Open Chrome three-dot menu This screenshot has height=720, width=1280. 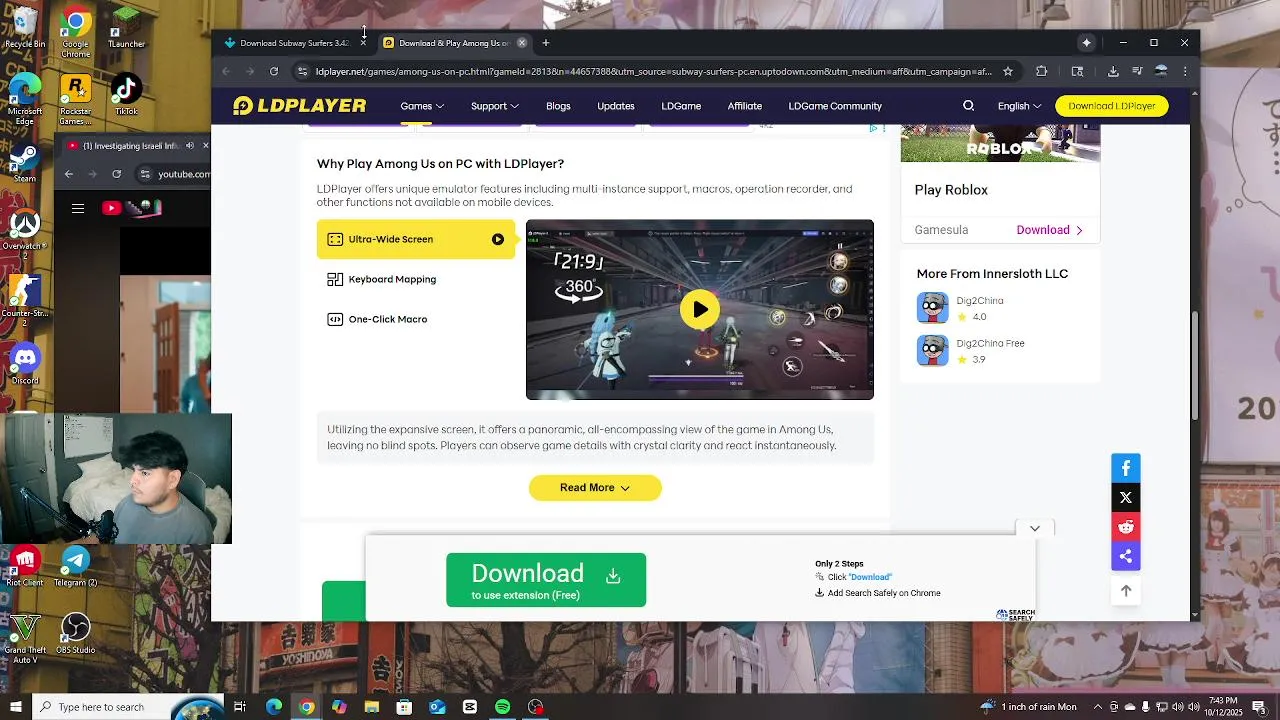click(x=1185, y=71)
